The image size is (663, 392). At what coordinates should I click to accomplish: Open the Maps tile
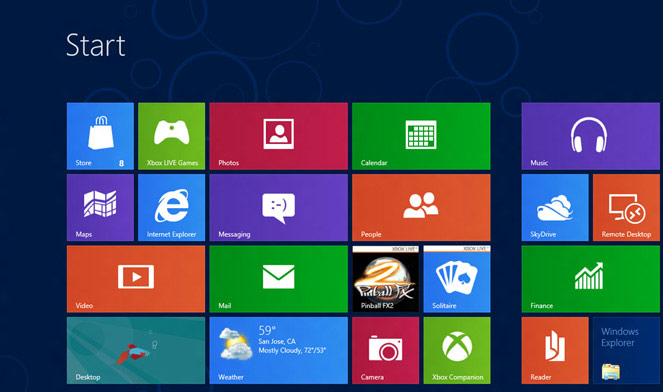click(100, 208)
